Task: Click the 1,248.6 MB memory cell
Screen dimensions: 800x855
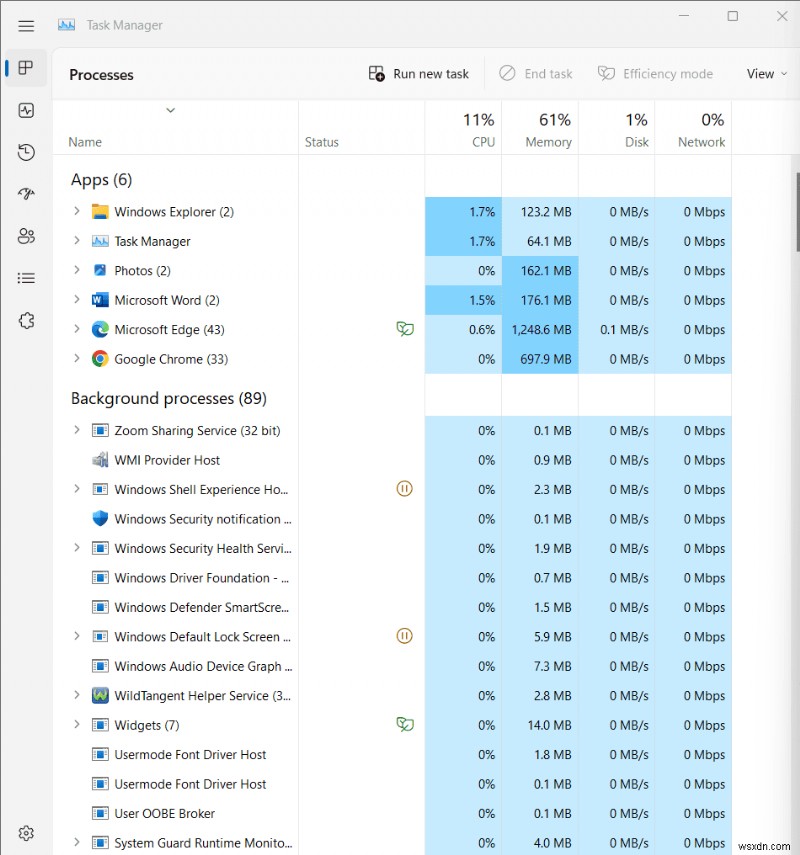Action: click(540, 329)
